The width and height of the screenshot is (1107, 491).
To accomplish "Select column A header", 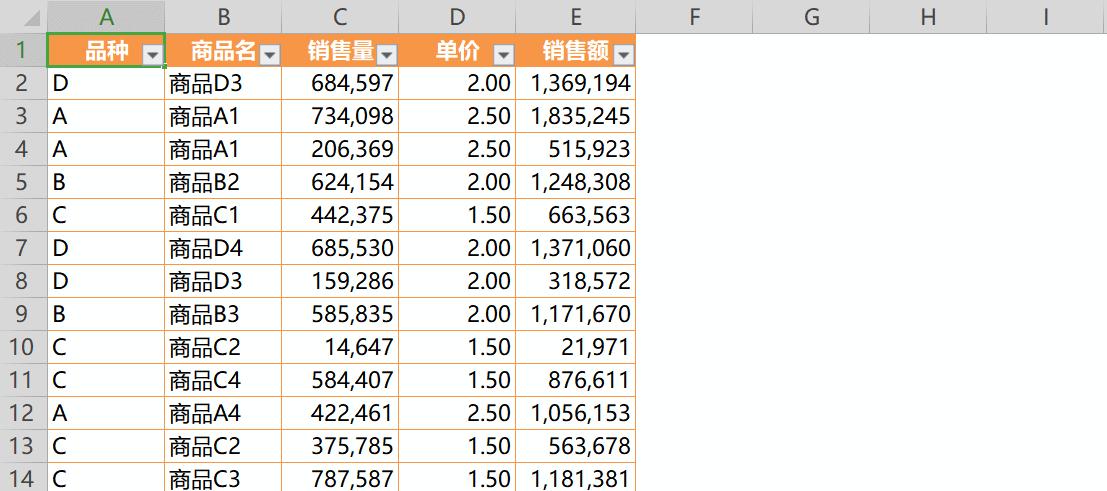I will click(x=106, y=16).
